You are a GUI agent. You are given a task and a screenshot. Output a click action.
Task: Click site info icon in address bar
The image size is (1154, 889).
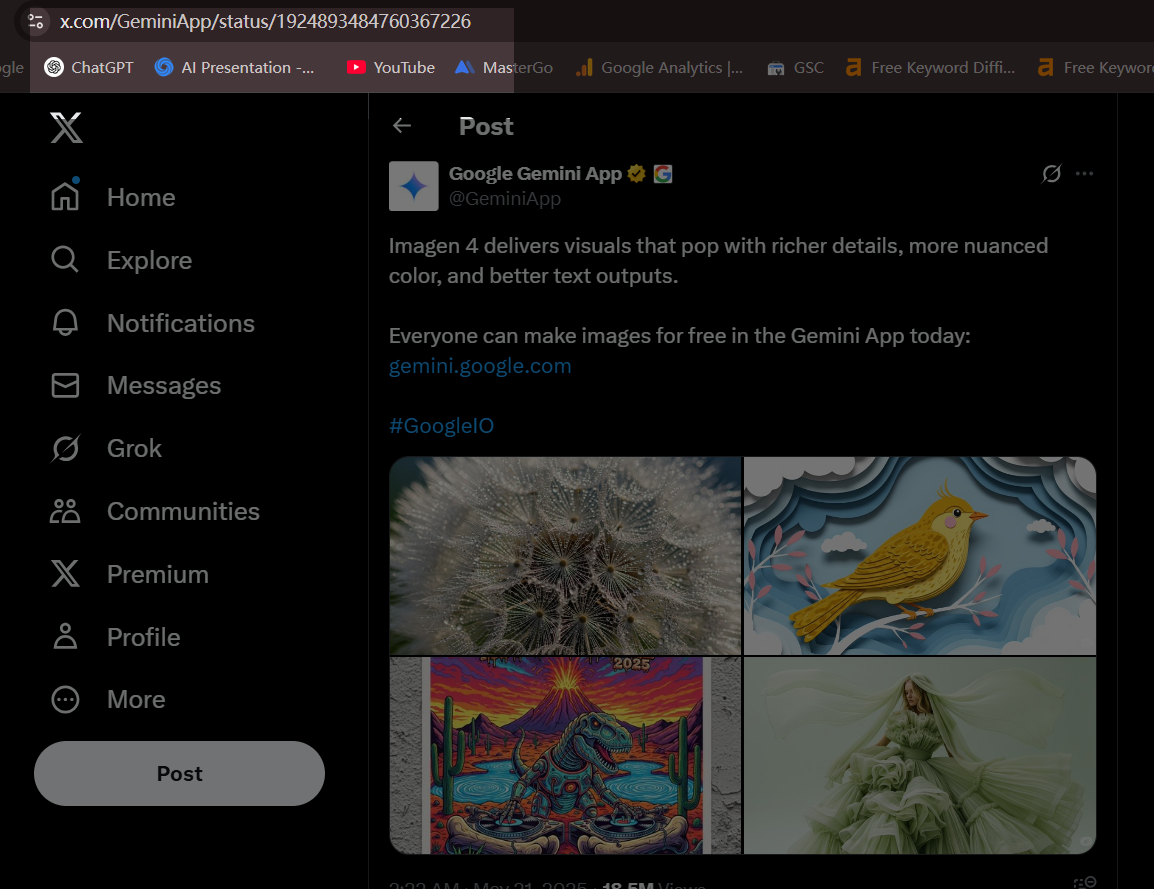36,21
